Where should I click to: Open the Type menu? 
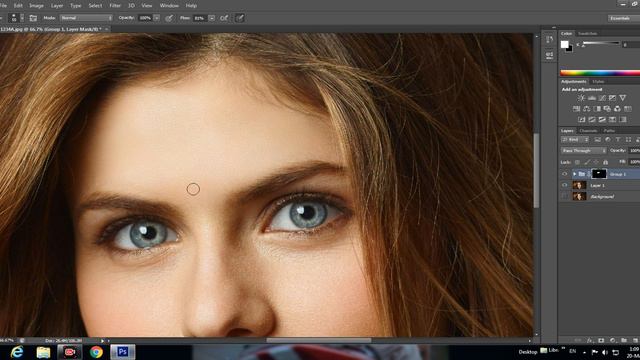click(76, 6)
